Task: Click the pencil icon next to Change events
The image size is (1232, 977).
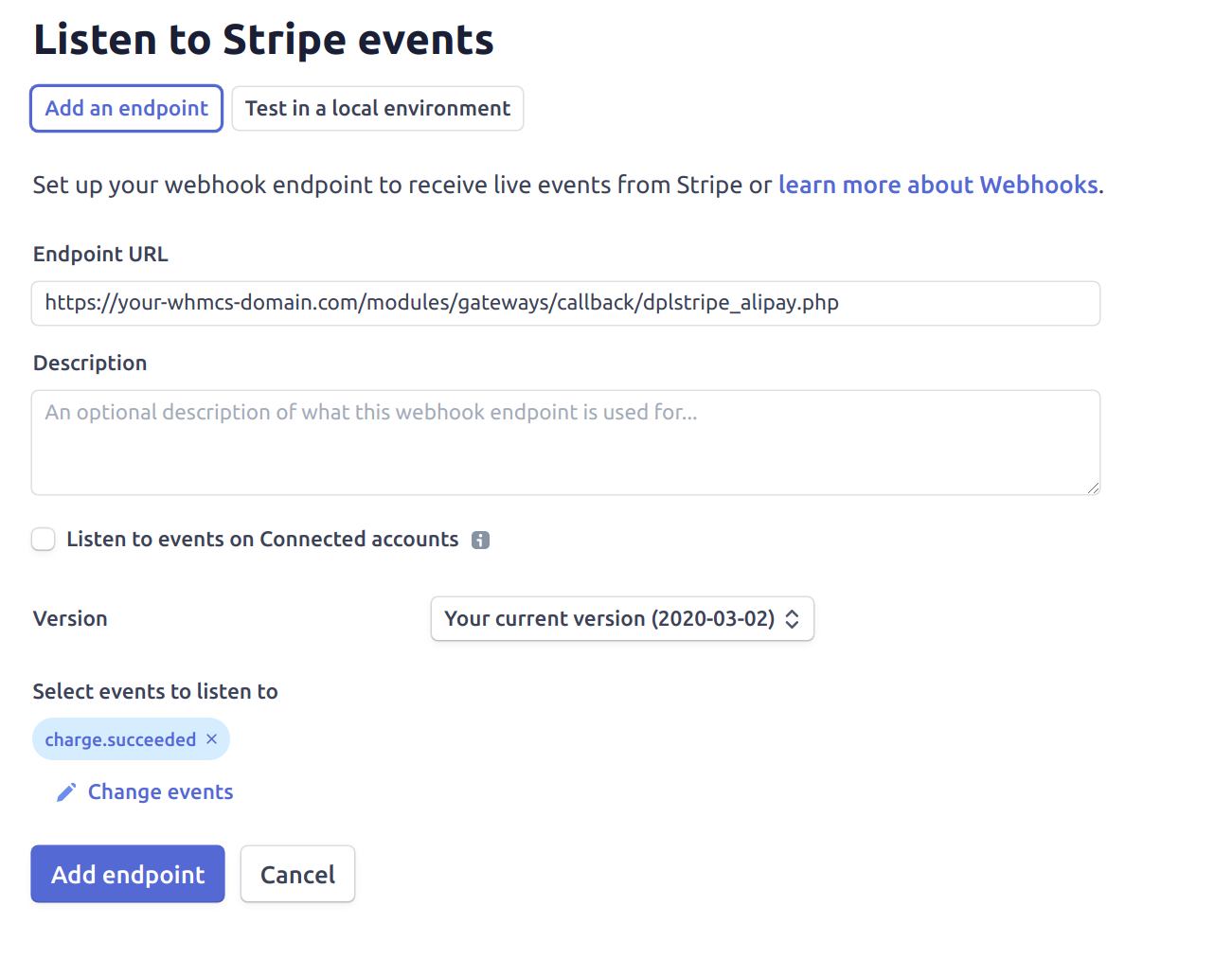Action: [x=66, y=792]
